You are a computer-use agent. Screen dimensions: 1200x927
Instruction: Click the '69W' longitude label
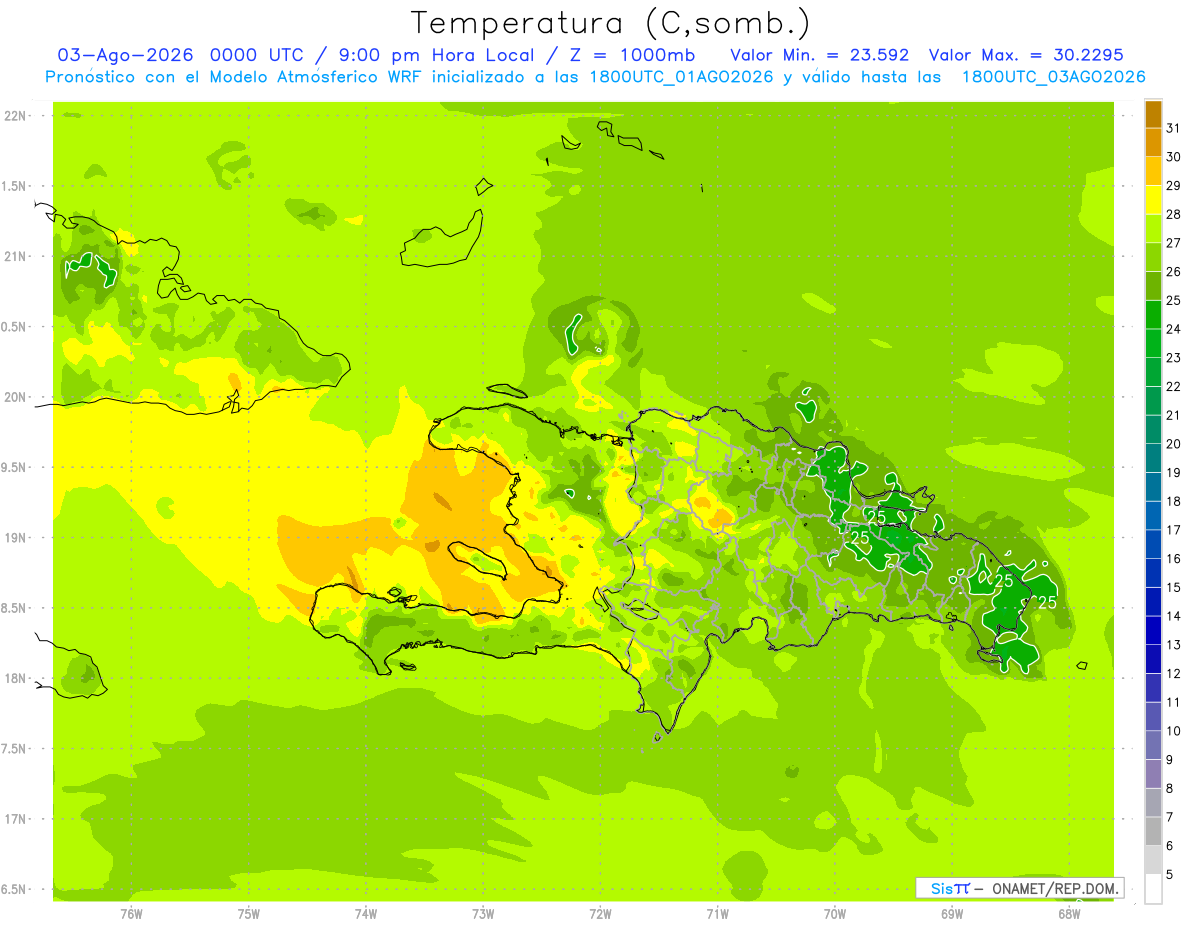click(x=952, y=914)
